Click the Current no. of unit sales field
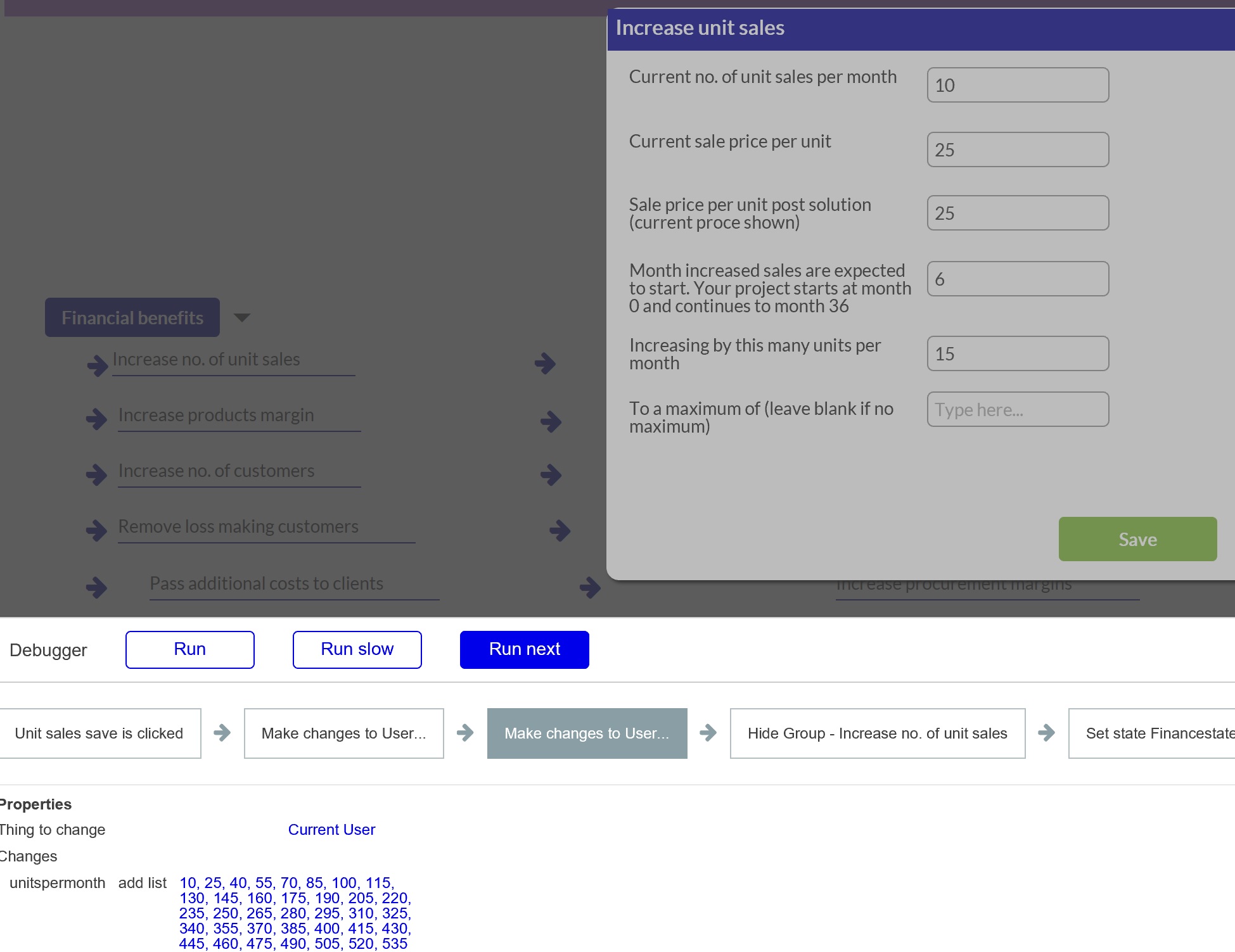1235x952 pixels. (x=1017, y=86)
